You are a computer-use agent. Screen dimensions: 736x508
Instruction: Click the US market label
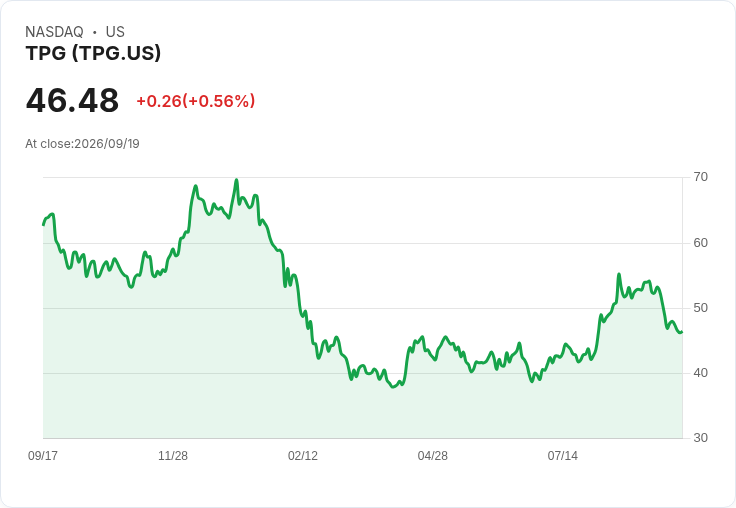(115, 31)
